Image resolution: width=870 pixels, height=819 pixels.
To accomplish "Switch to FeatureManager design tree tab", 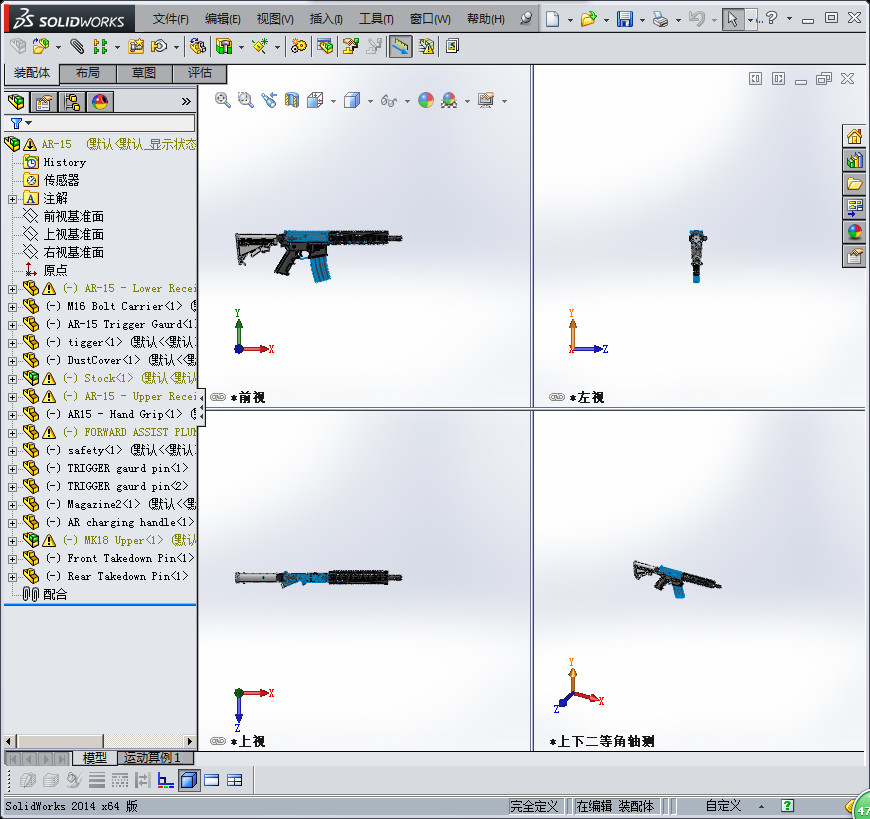I will coord(17,102).
